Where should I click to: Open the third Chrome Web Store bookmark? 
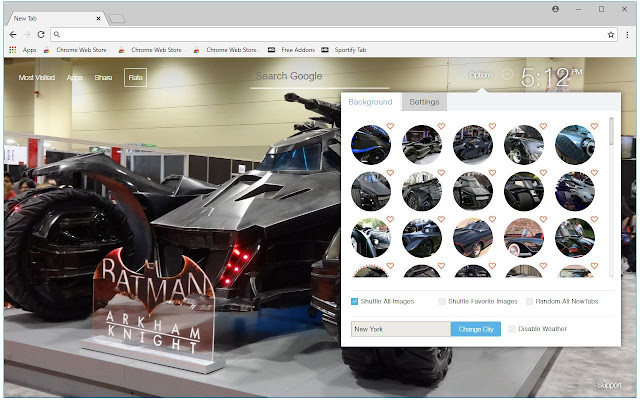coord(226,50)
